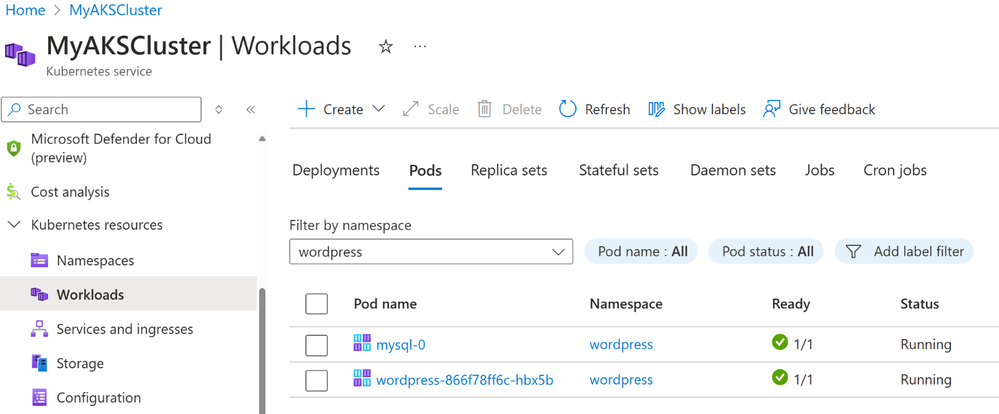The height and width of the screenshot is (414, 999).
Task: Click the Configuration icon in sidebar
Action: pos(40,398)
